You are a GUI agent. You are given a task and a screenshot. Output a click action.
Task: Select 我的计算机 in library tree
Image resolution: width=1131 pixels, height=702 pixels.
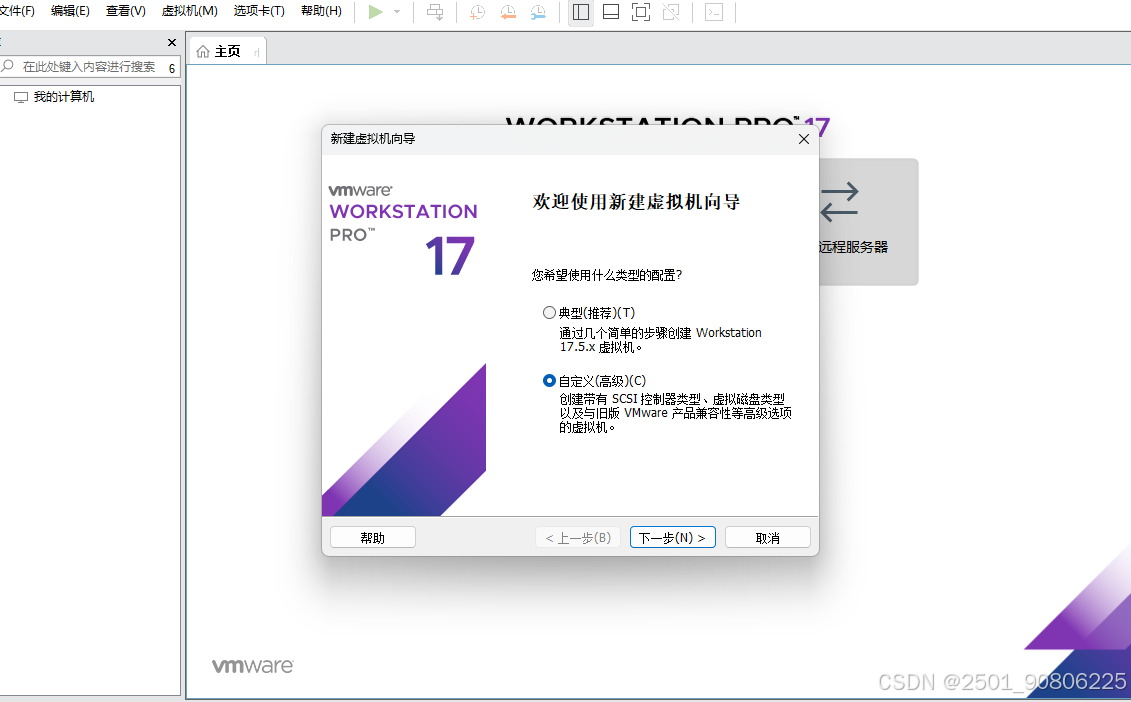pyautogui.click(x=63, y=97)
